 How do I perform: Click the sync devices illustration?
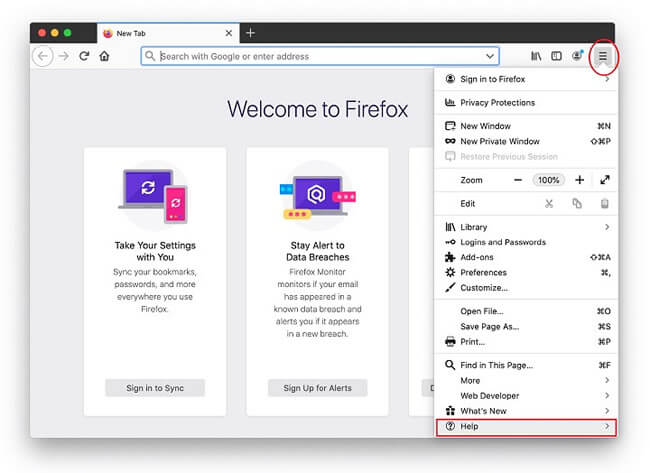(154, 196)
